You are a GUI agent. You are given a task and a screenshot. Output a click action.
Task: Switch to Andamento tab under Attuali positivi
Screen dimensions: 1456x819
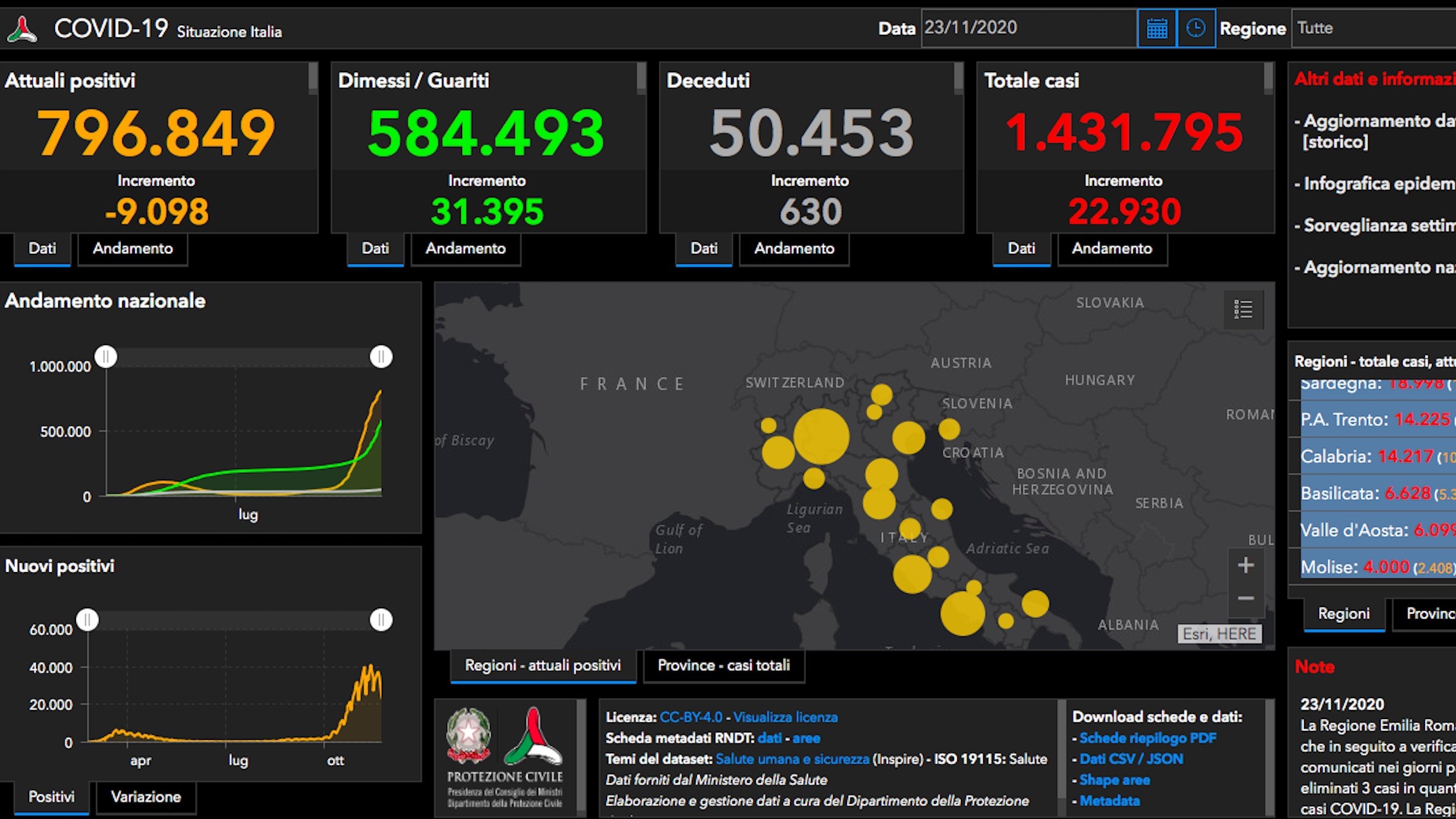[x=133, y=249]
